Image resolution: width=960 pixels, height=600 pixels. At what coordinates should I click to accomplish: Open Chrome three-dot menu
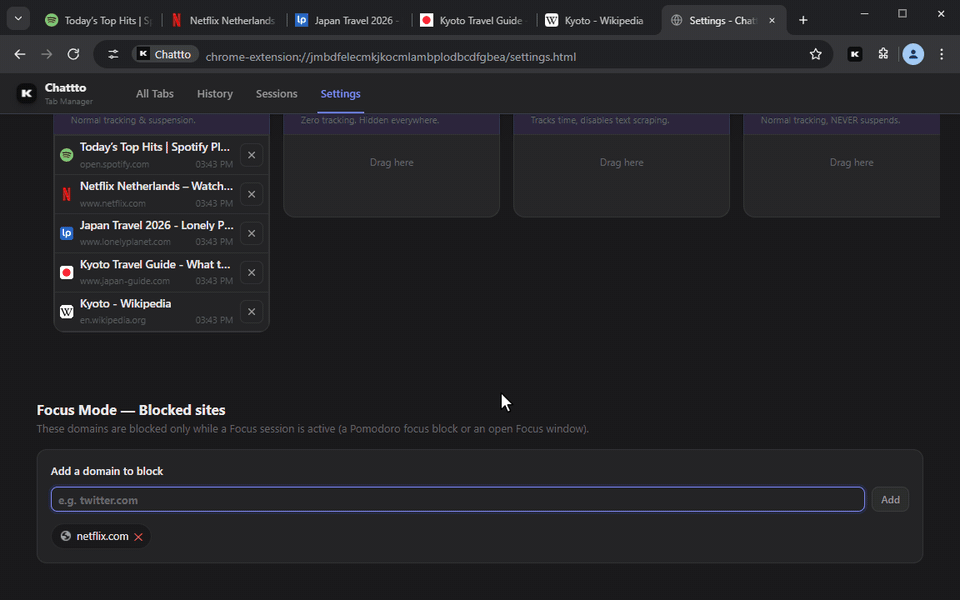click(x=942, y=54)
